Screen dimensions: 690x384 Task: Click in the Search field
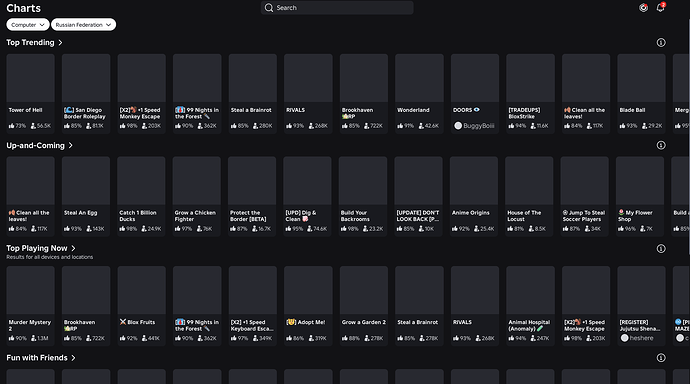point(337,7)
